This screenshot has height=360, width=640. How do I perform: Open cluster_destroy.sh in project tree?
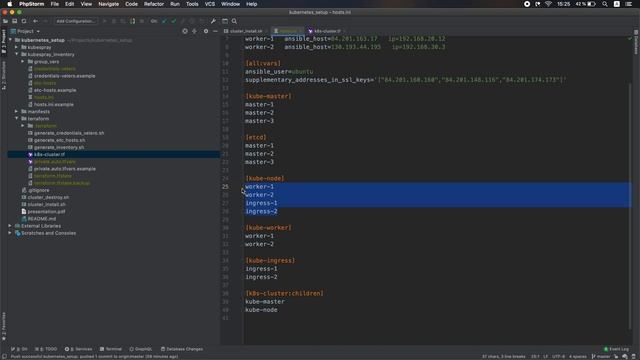[48, 197]
